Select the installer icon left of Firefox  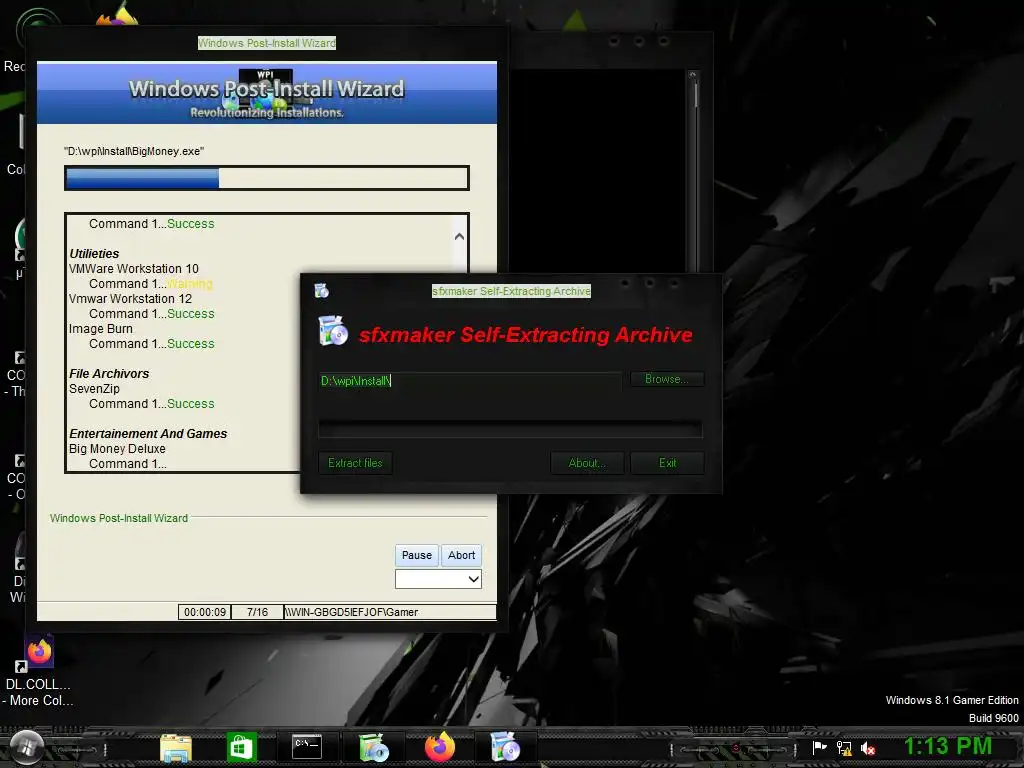(x=374, y=747)
